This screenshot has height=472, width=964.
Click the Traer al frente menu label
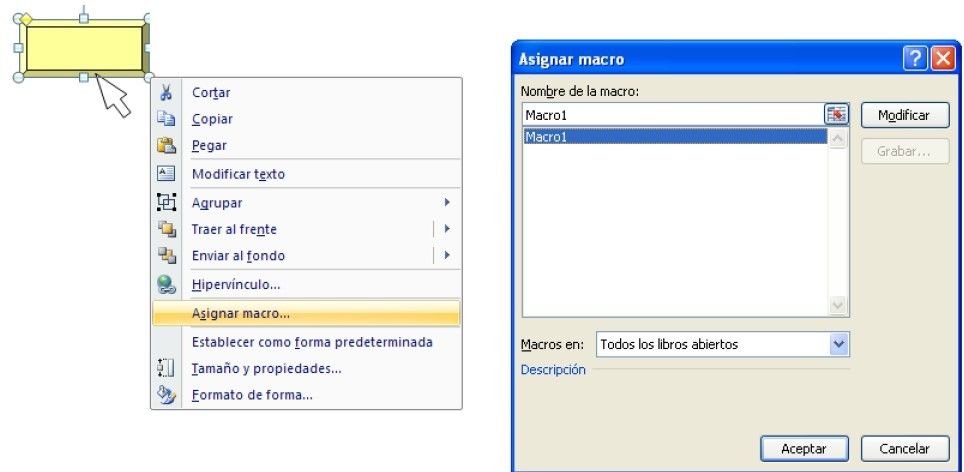point(234,229)
